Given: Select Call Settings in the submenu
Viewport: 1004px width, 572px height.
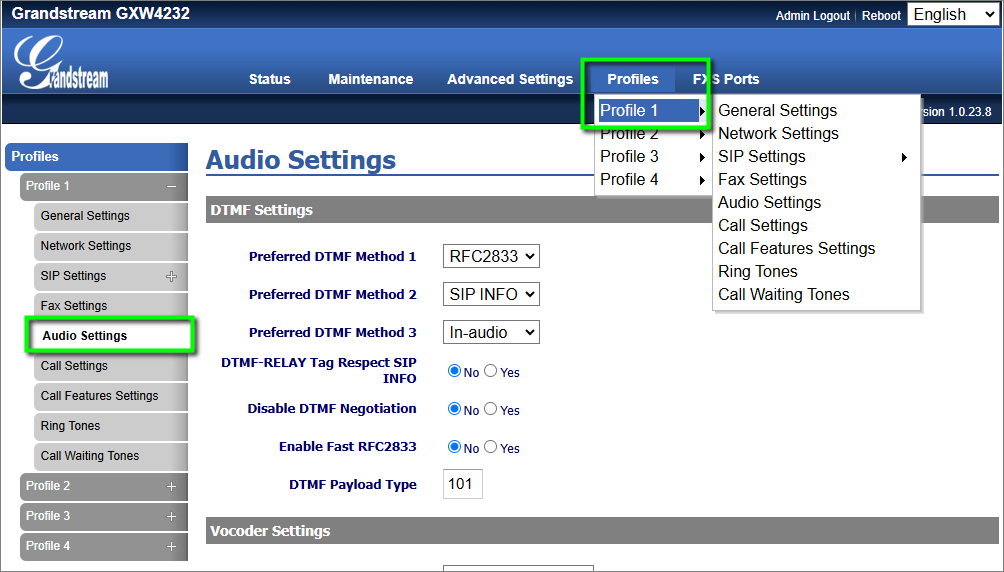Looking at the screenshot, I should coord(763,225).
